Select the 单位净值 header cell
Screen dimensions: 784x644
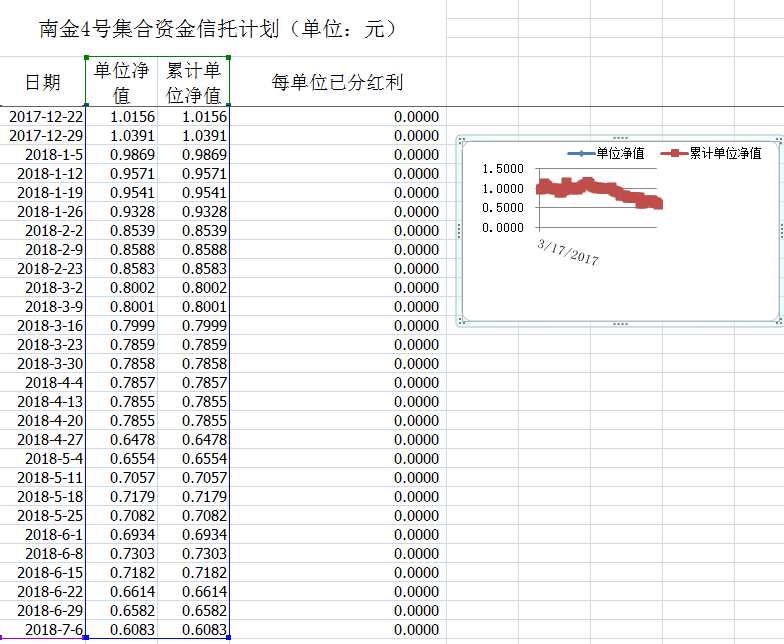click(x=121, y=82)
